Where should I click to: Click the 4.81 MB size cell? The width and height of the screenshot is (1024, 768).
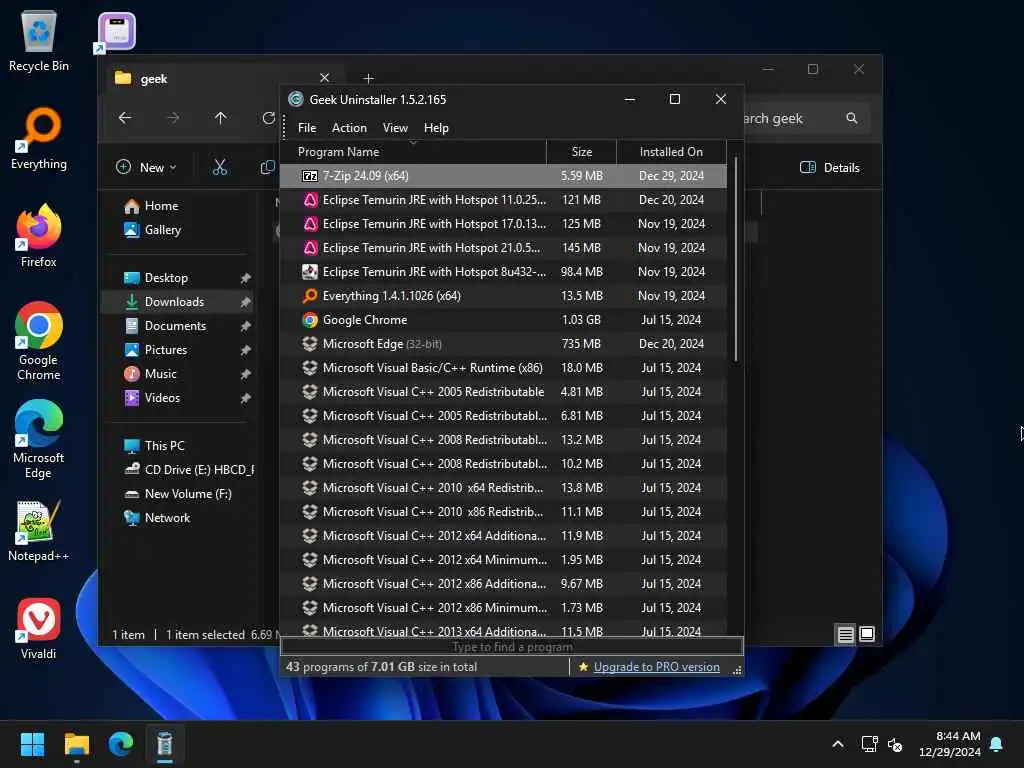581,392
